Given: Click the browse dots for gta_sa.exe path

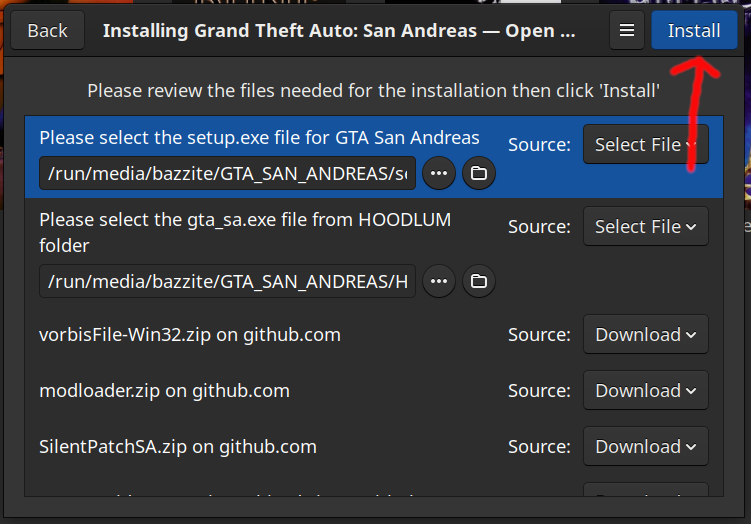Looking at the screenshot, I should [439, 281].
